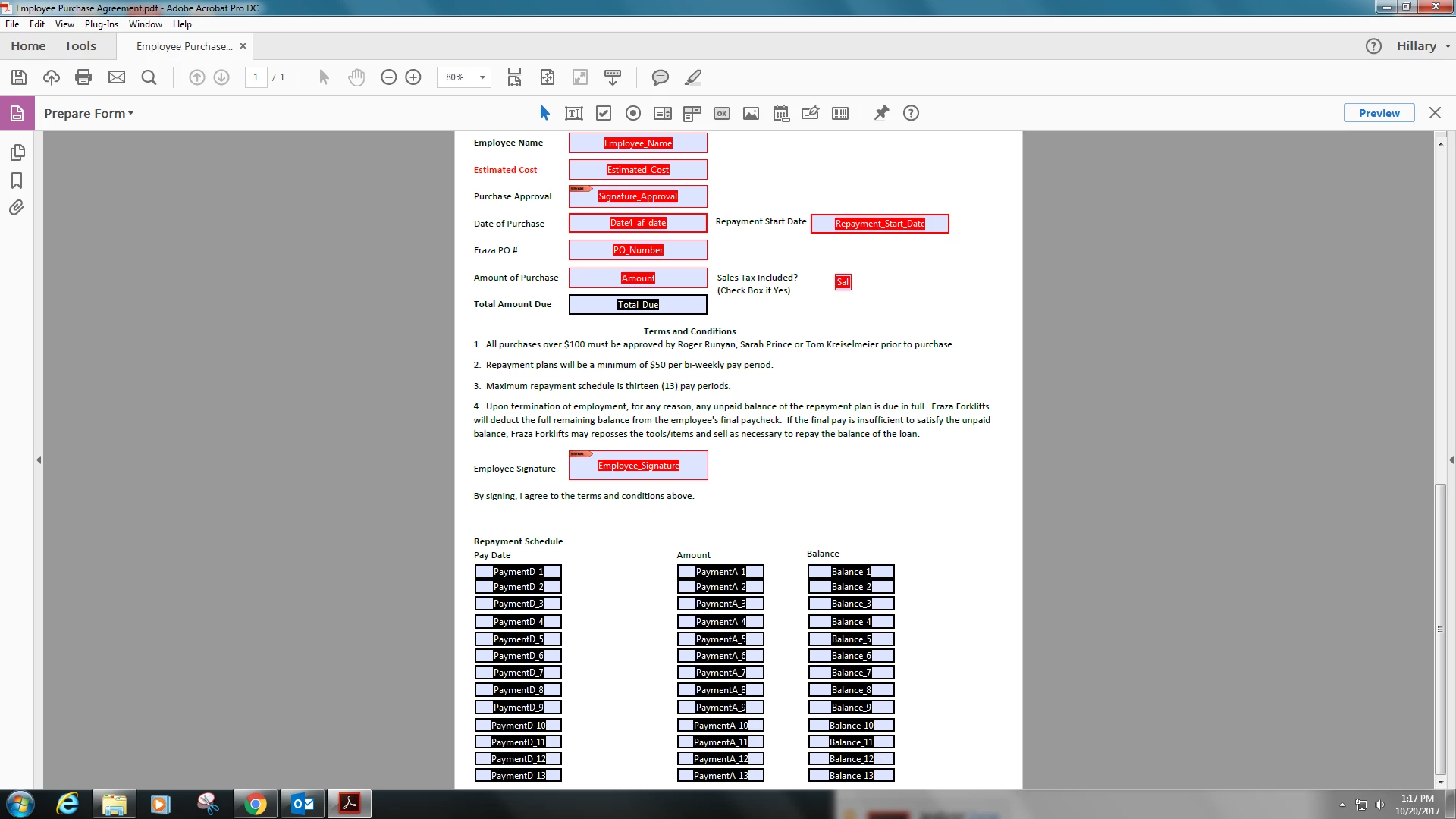Select the Add Image Field tool
Screen dimensions: 1456x819
(x=751, y=114)
